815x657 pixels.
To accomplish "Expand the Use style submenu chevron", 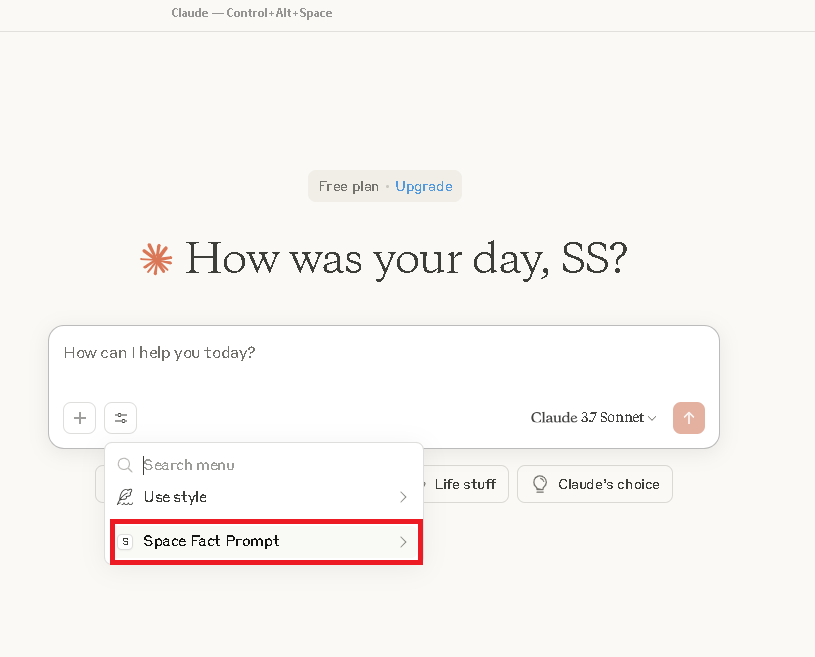I will [x=403, y=497].
